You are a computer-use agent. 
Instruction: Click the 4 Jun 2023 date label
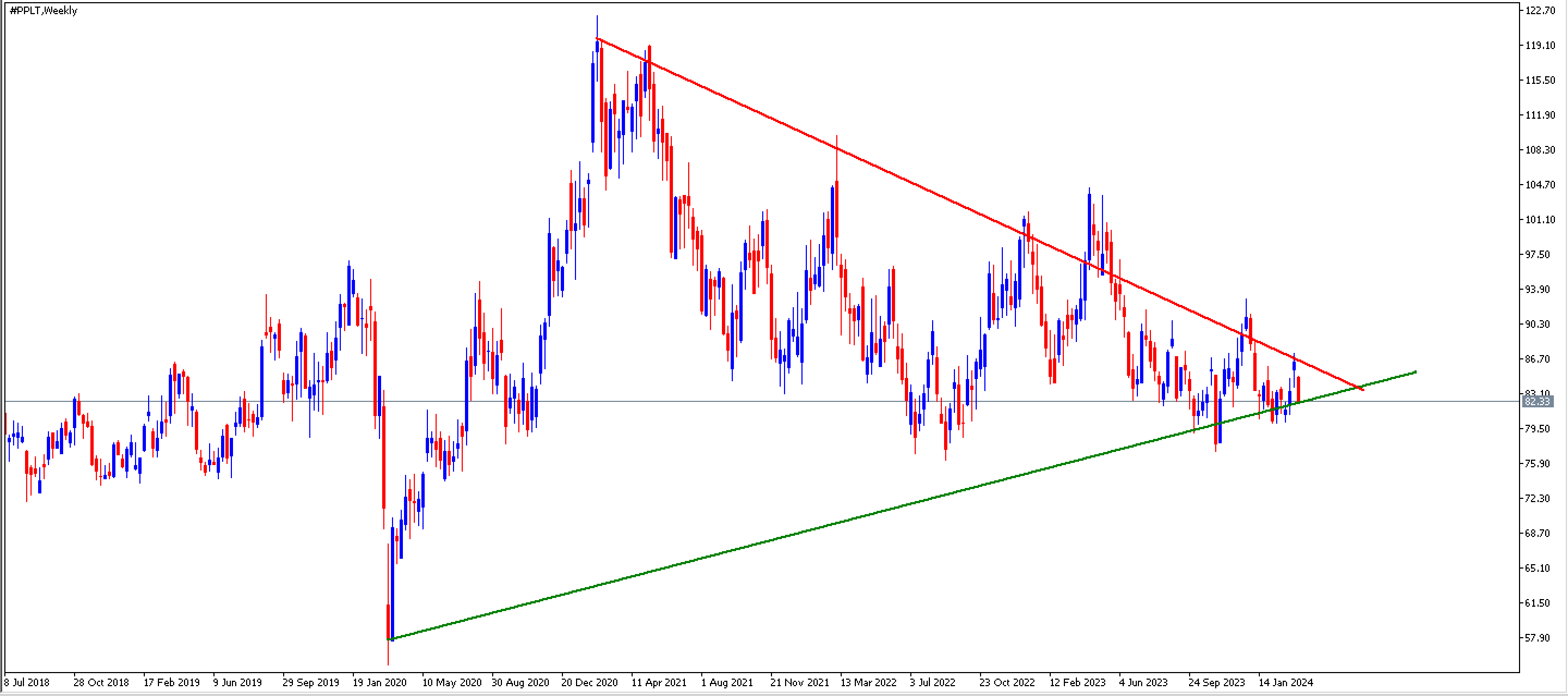tap(1143, 682)
